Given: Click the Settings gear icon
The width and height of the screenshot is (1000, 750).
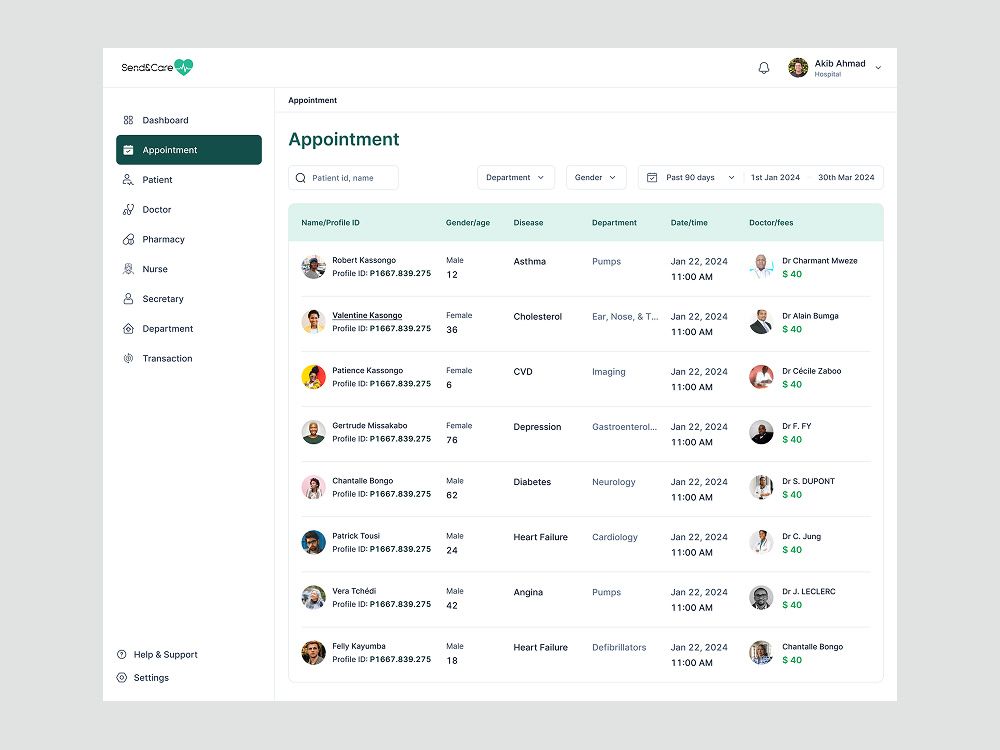Looking at the screenshot, I should [x=122, y=677].
